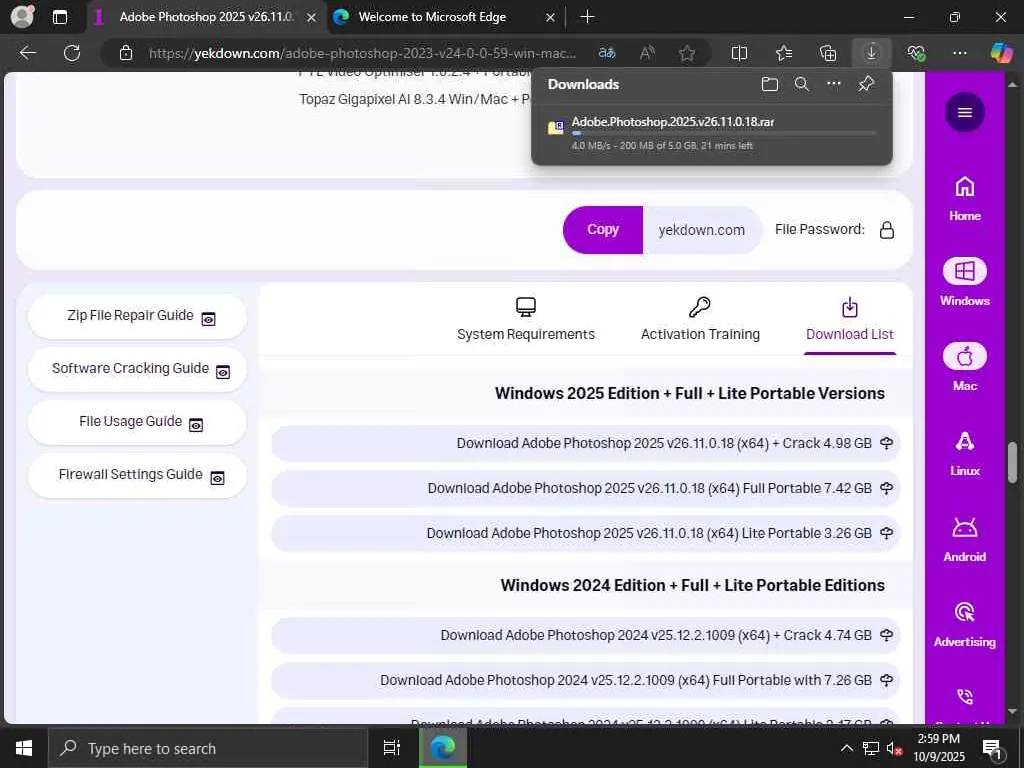Open Advertising in purple sidebar
1024x768 pixels.
coord(965,624)
